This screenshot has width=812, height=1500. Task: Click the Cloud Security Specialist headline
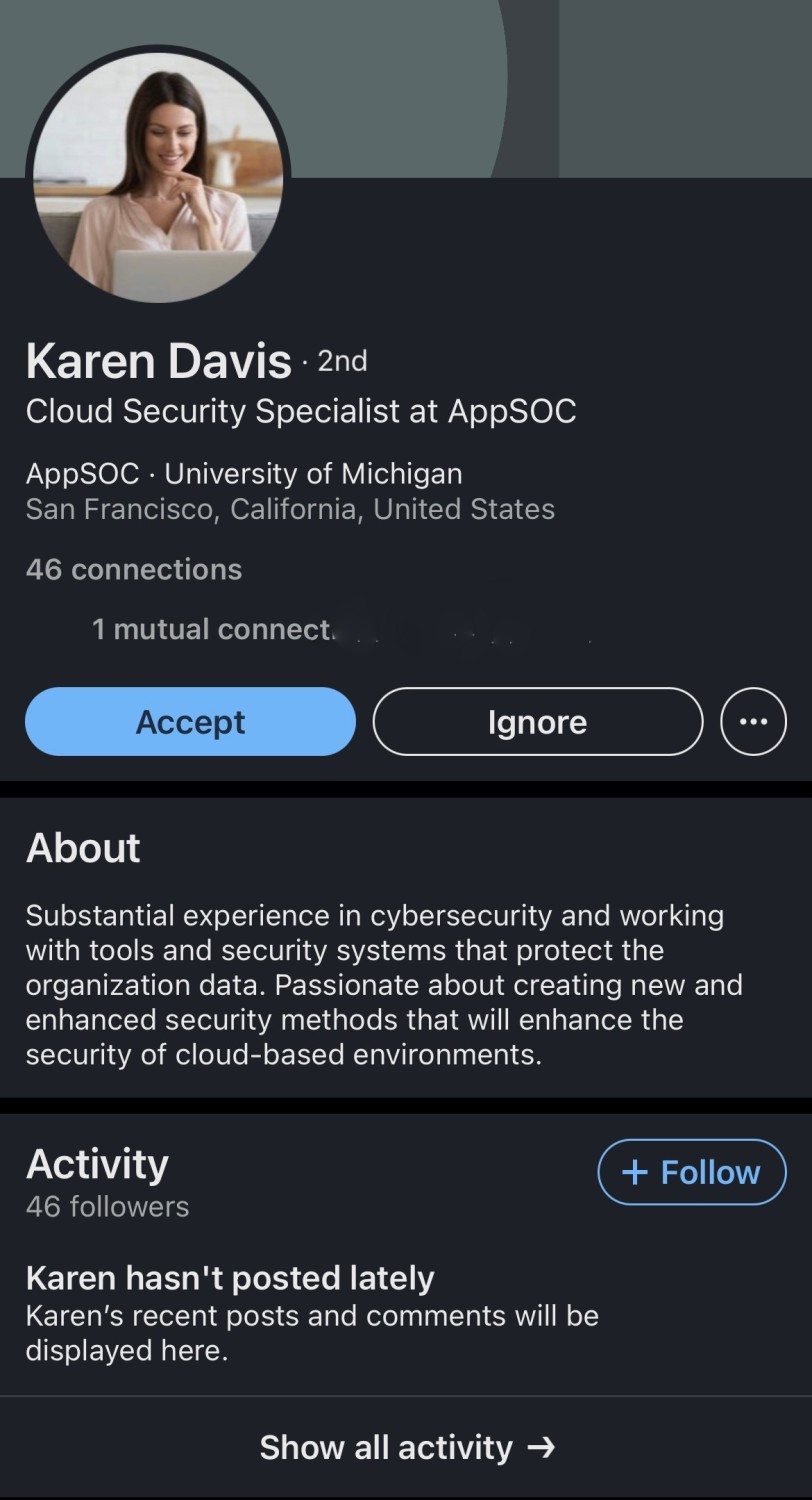(x=301, y=411)
